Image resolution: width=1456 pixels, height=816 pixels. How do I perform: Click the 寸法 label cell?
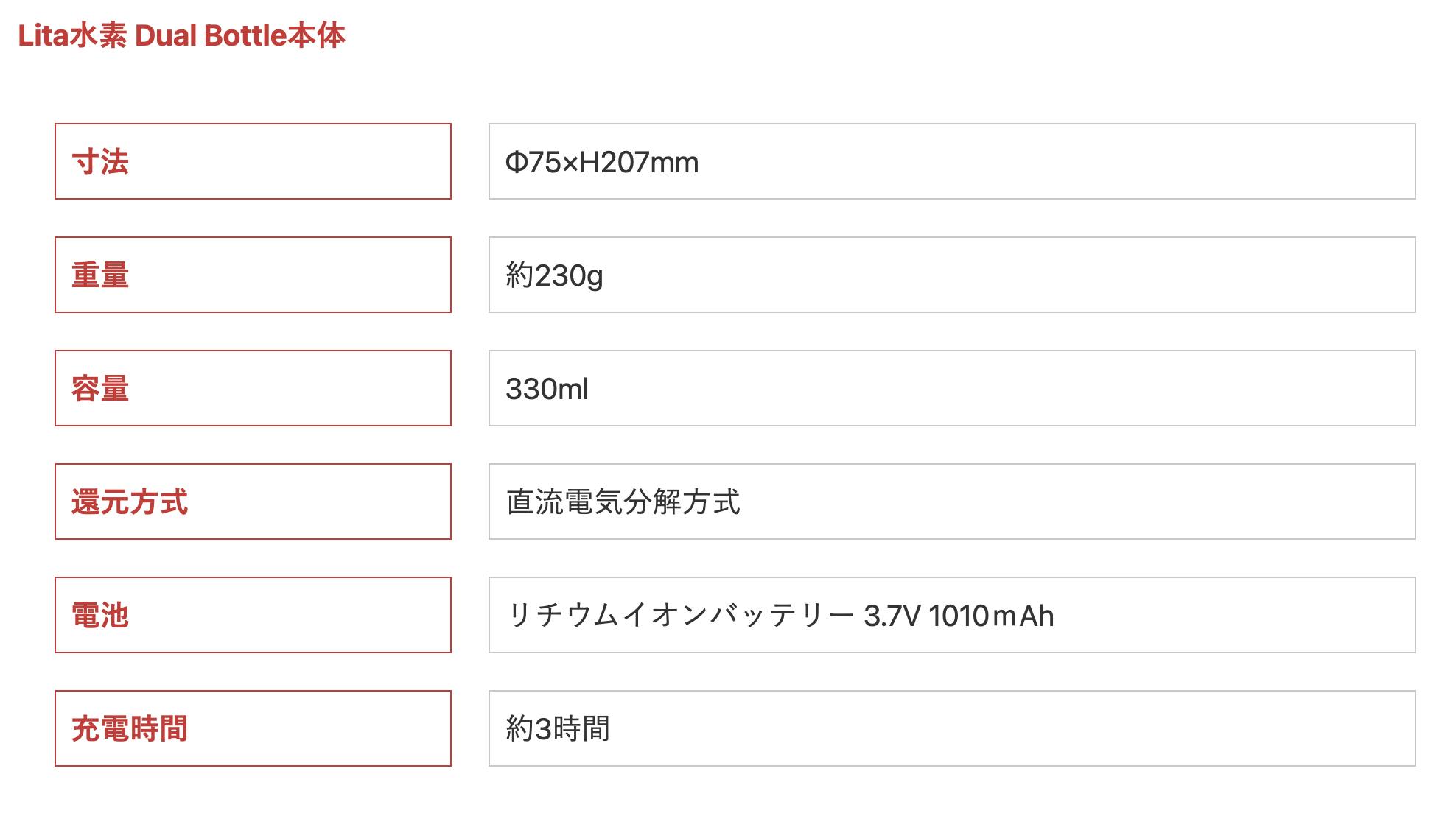252,161
